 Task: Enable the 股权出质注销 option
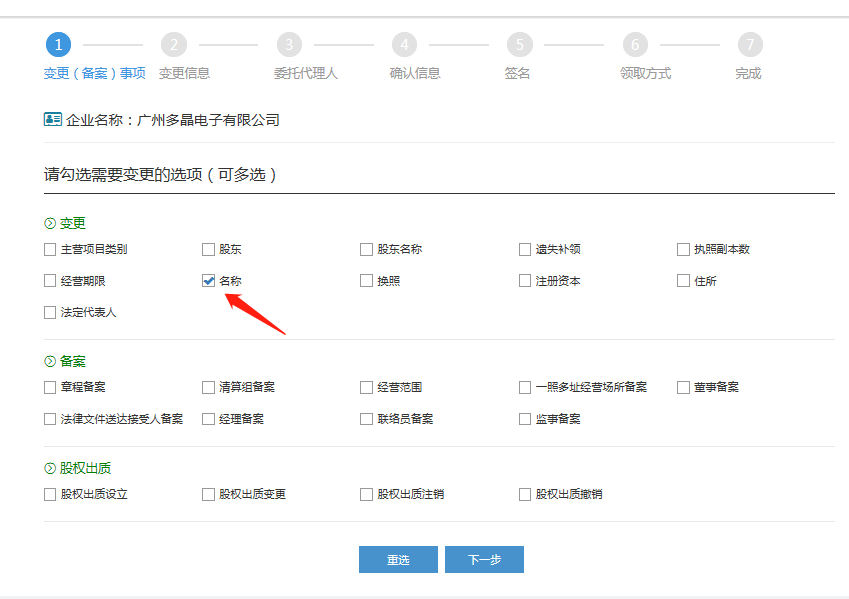(366, 493)
